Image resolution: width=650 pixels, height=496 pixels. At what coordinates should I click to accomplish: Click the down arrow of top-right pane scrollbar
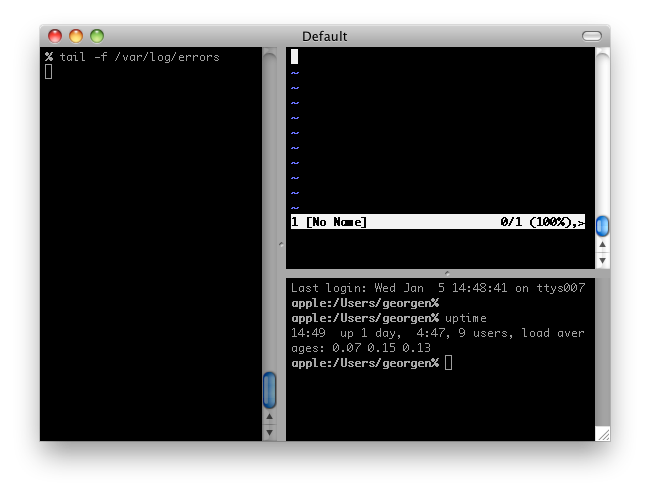click(x=602, y=261)
